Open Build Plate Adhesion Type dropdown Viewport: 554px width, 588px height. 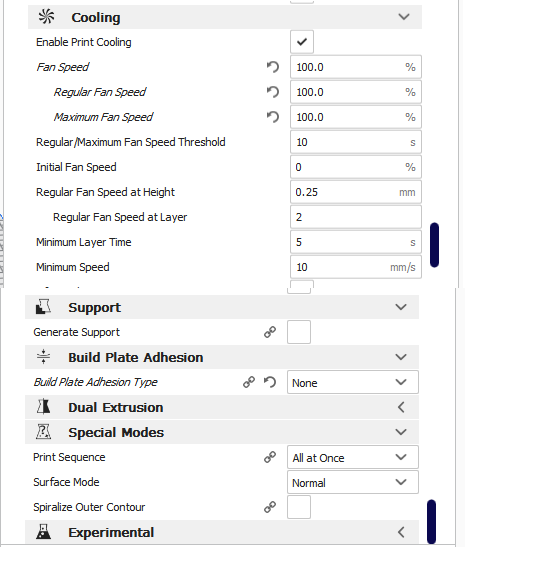[353, 382]
